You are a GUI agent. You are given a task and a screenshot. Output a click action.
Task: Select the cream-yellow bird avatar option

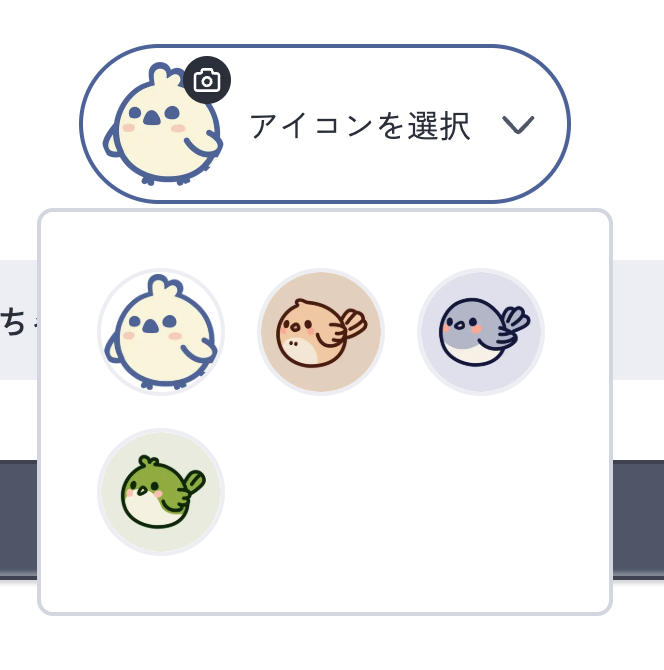click(x=161, y=332)
